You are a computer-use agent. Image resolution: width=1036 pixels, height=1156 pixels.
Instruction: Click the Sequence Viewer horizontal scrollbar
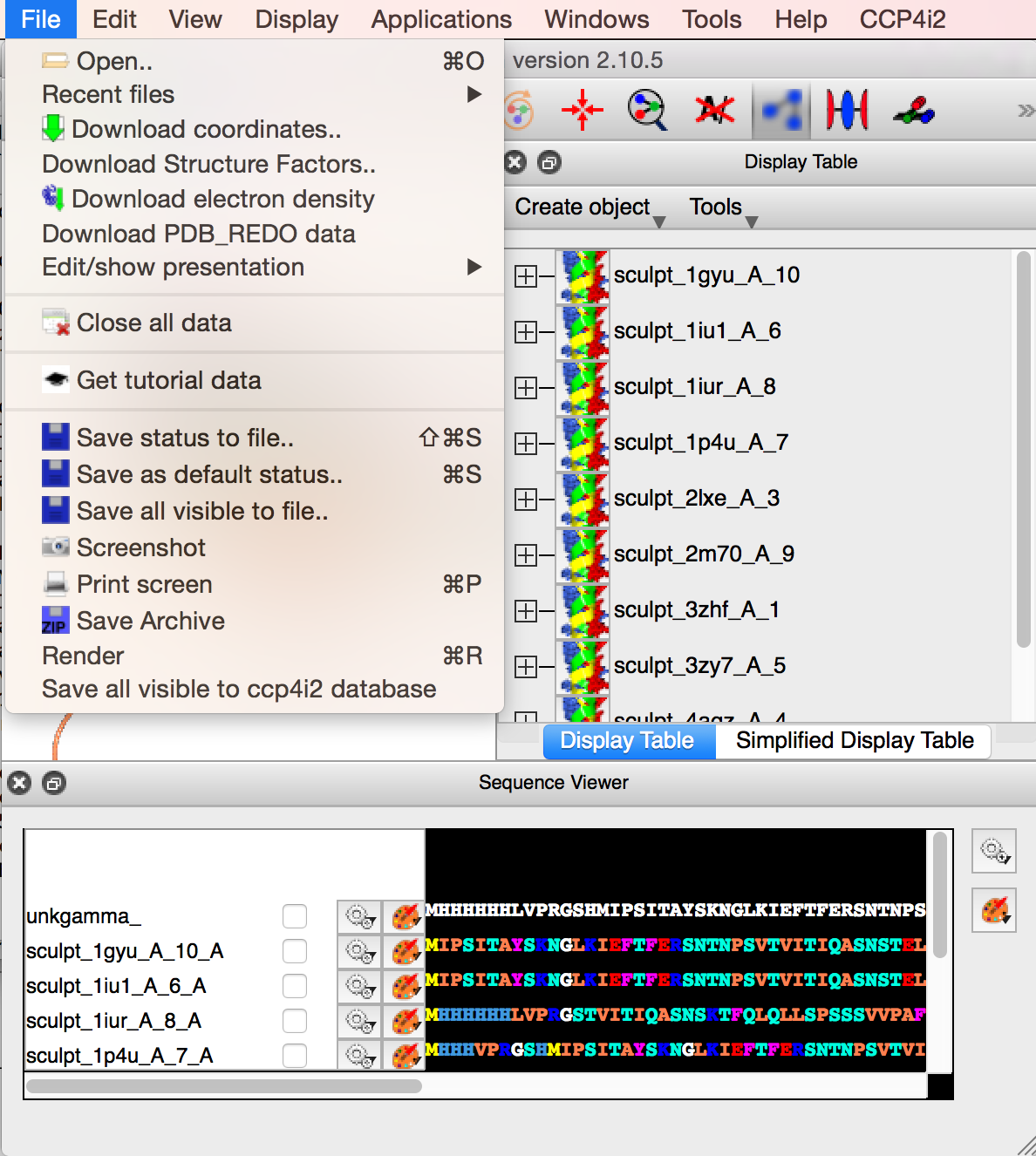coord(224,1086)
